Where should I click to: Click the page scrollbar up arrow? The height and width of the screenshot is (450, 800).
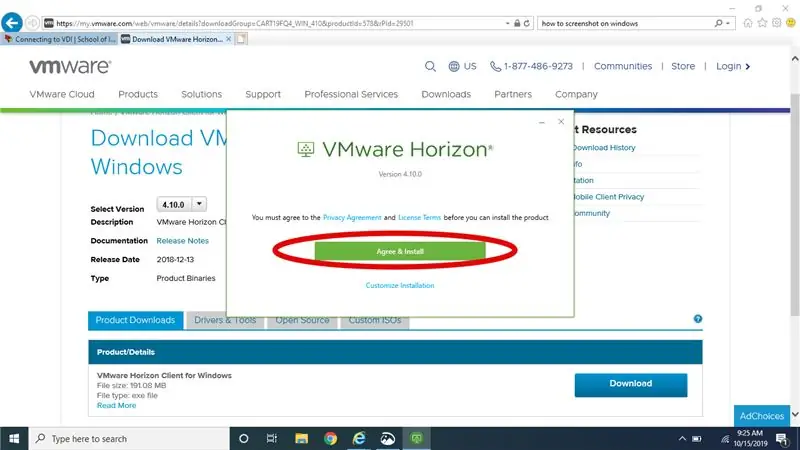(x=795, y=59)
